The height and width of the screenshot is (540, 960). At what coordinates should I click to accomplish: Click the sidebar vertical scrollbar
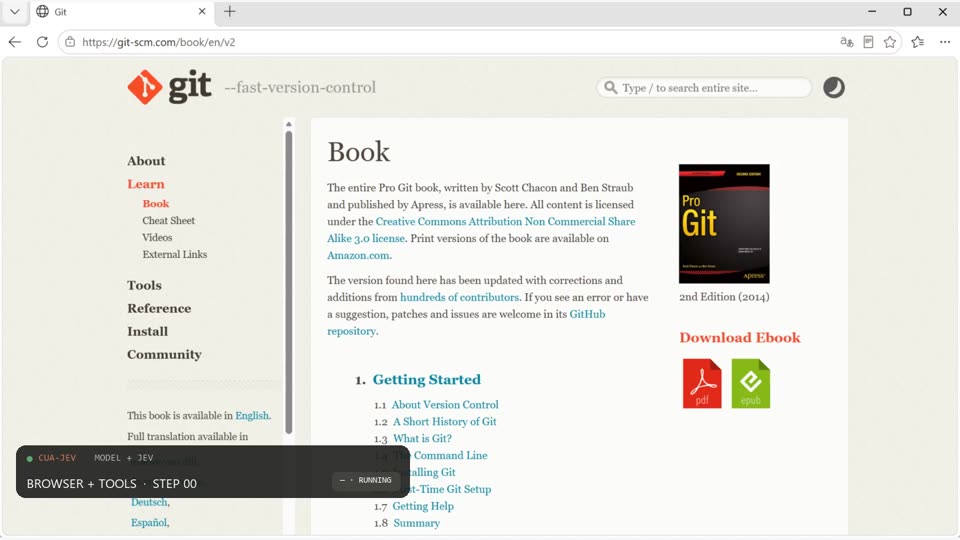tap(288, 282)
